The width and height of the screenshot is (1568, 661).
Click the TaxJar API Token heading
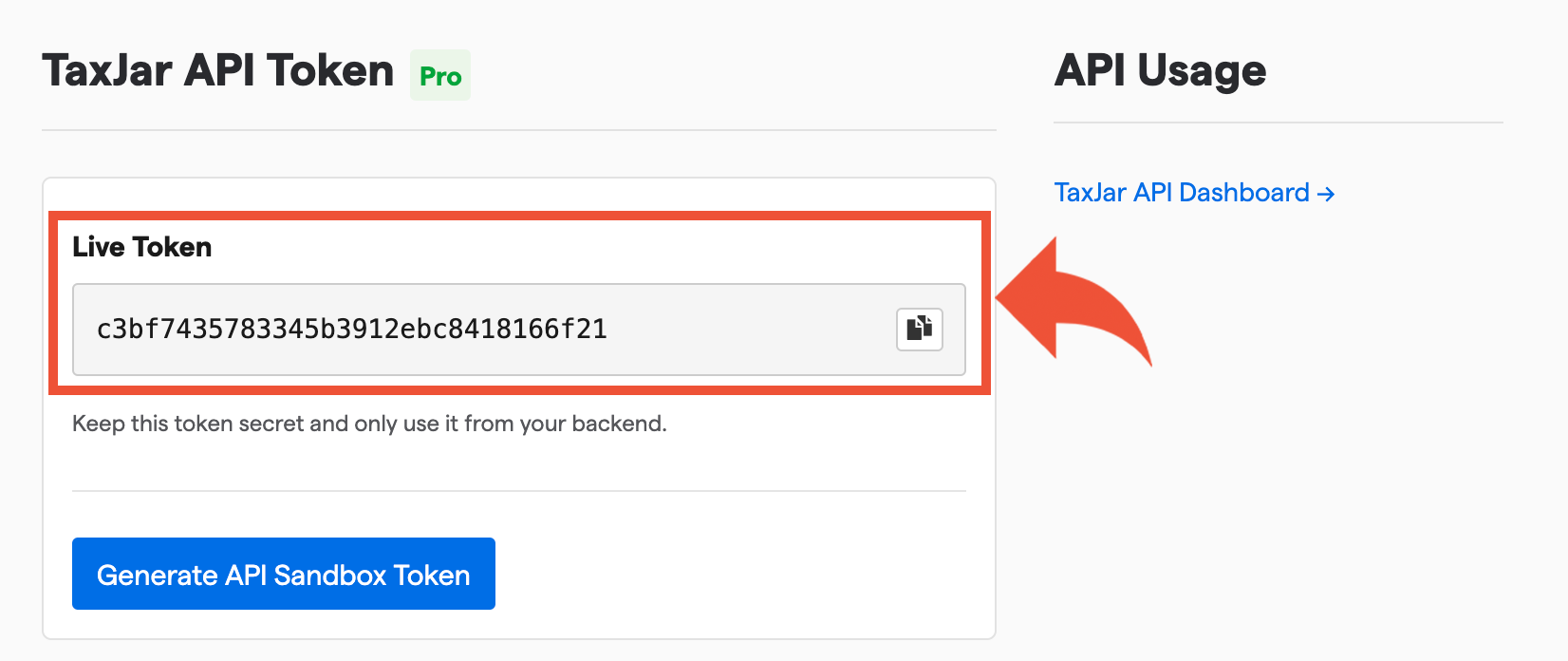[218, 71]
